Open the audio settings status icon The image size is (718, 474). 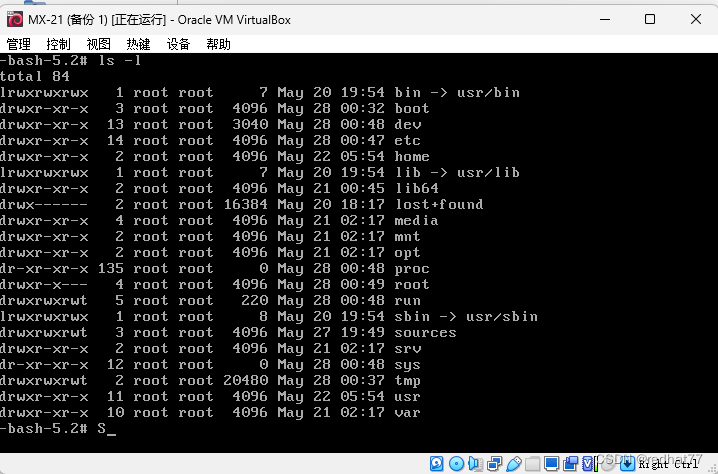point(475,463)
